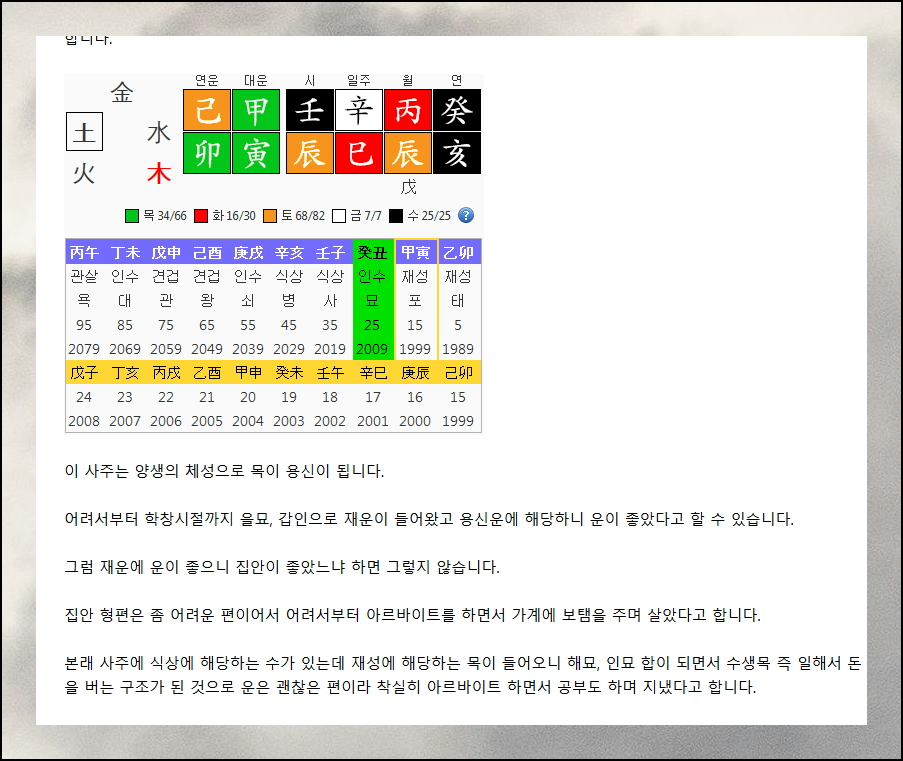Click the age 45 cell
Screen dimensions: 903x761
point(289,325)
